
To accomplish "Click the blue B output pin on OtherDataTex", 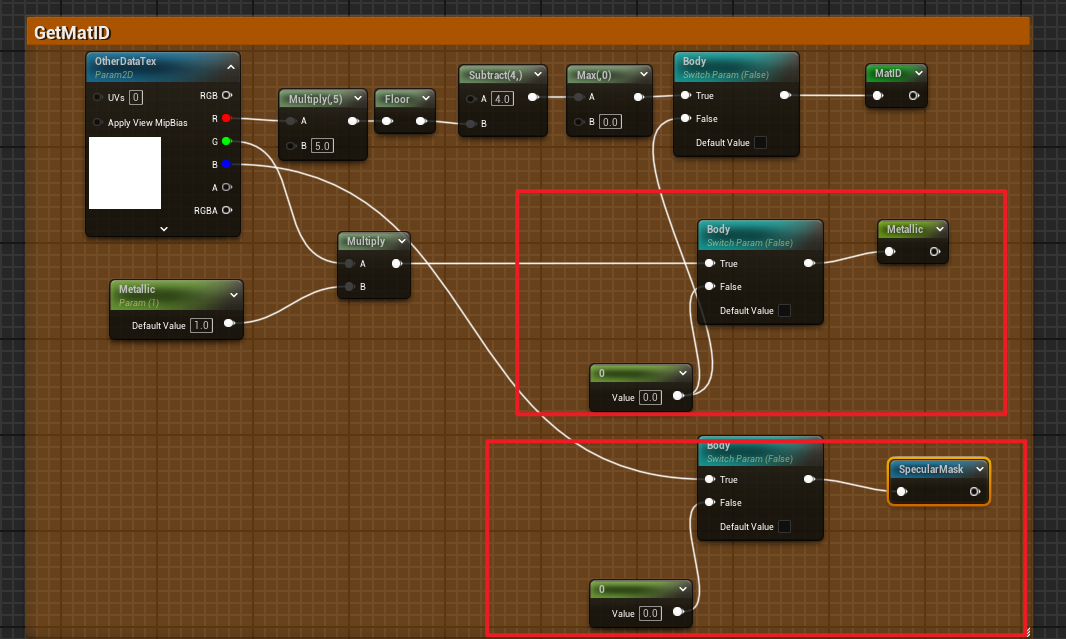I will [226, 164].
